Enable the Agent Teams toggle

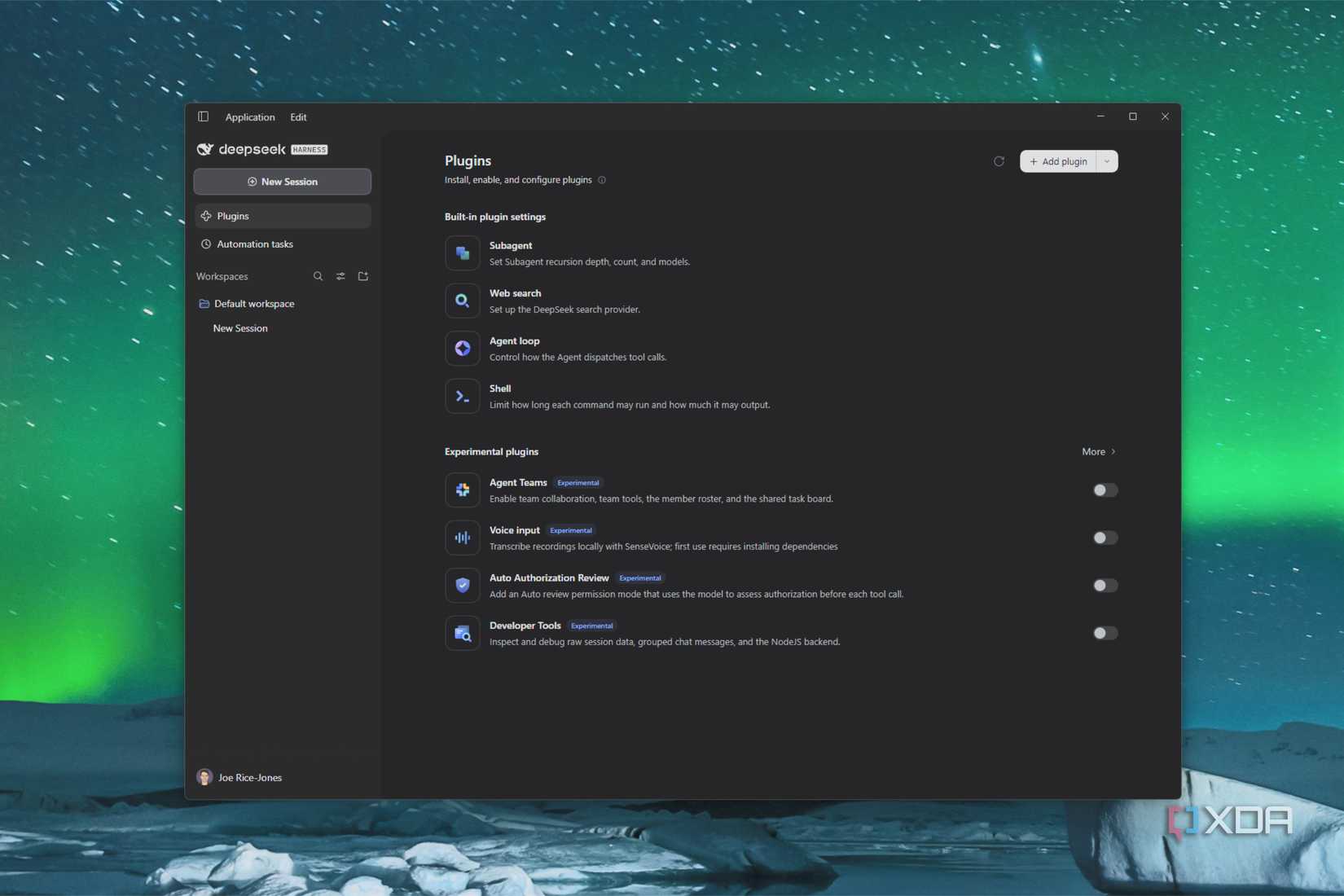pyautogui.click(x=1105, y=490)
